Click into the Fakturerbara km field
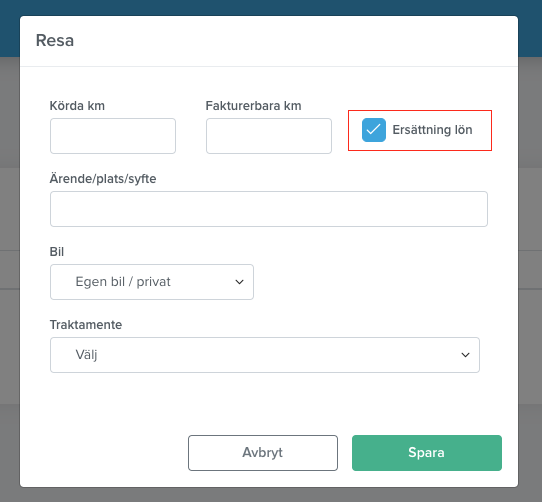The image size is (542, 502). [269, 136]
